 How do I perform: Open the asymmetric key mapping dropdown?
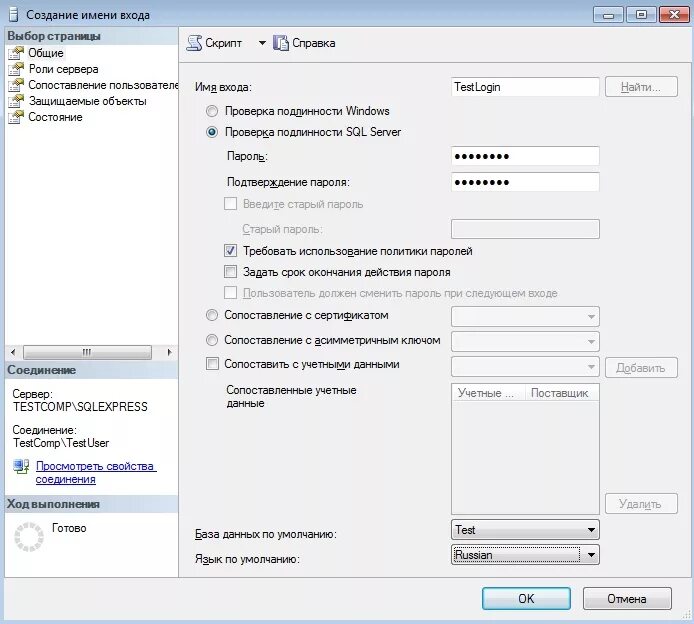pos(525,341)
